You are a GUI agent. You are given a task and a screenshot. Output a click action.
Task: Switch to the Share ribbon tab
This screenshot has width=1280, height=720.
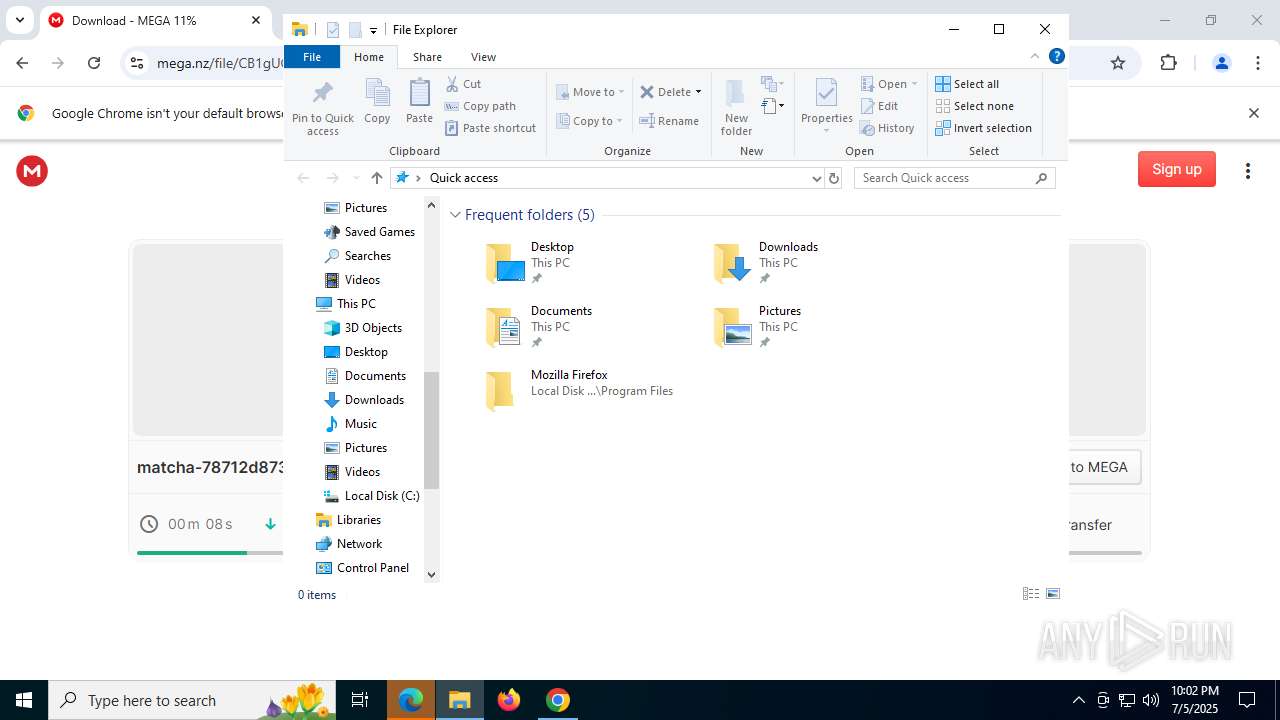coord(427,57)
